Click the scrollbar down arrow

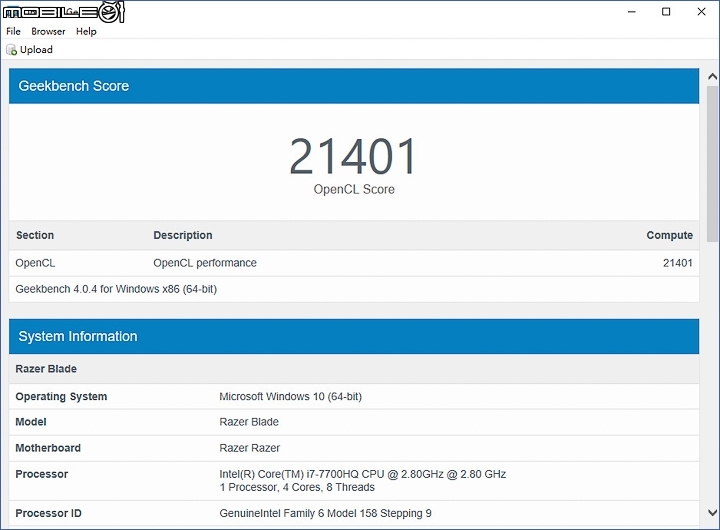[x=713, y=513]
